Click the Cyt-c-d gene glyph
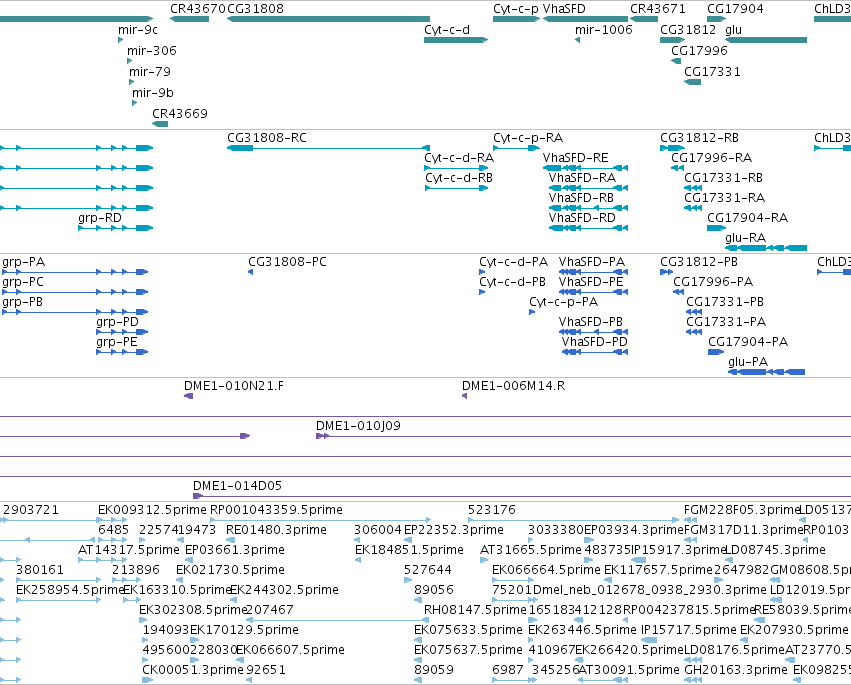Viewport: 851px width, 685px height. (456, 40)
